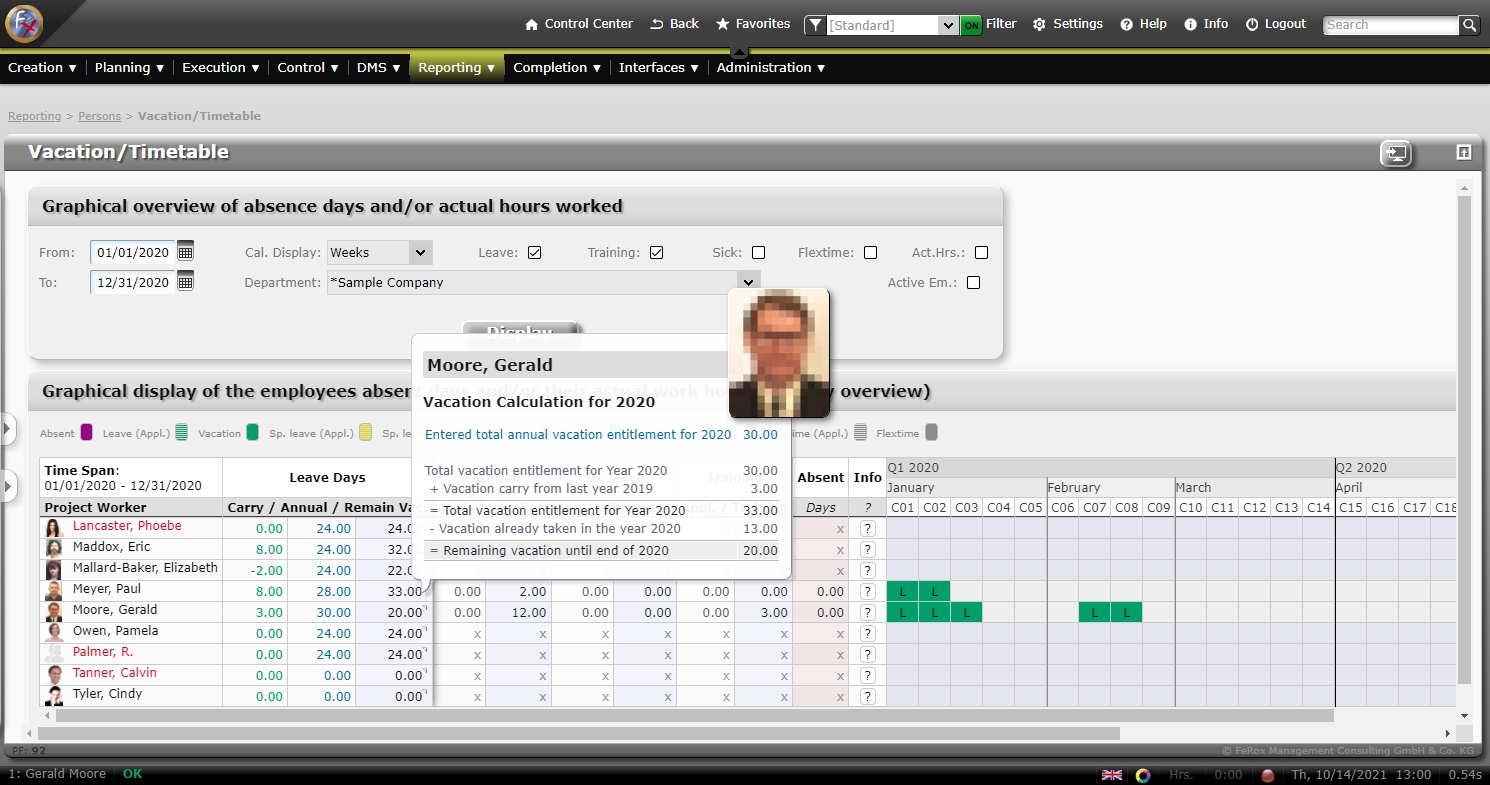Open the Execution menu

click(220, 67)
